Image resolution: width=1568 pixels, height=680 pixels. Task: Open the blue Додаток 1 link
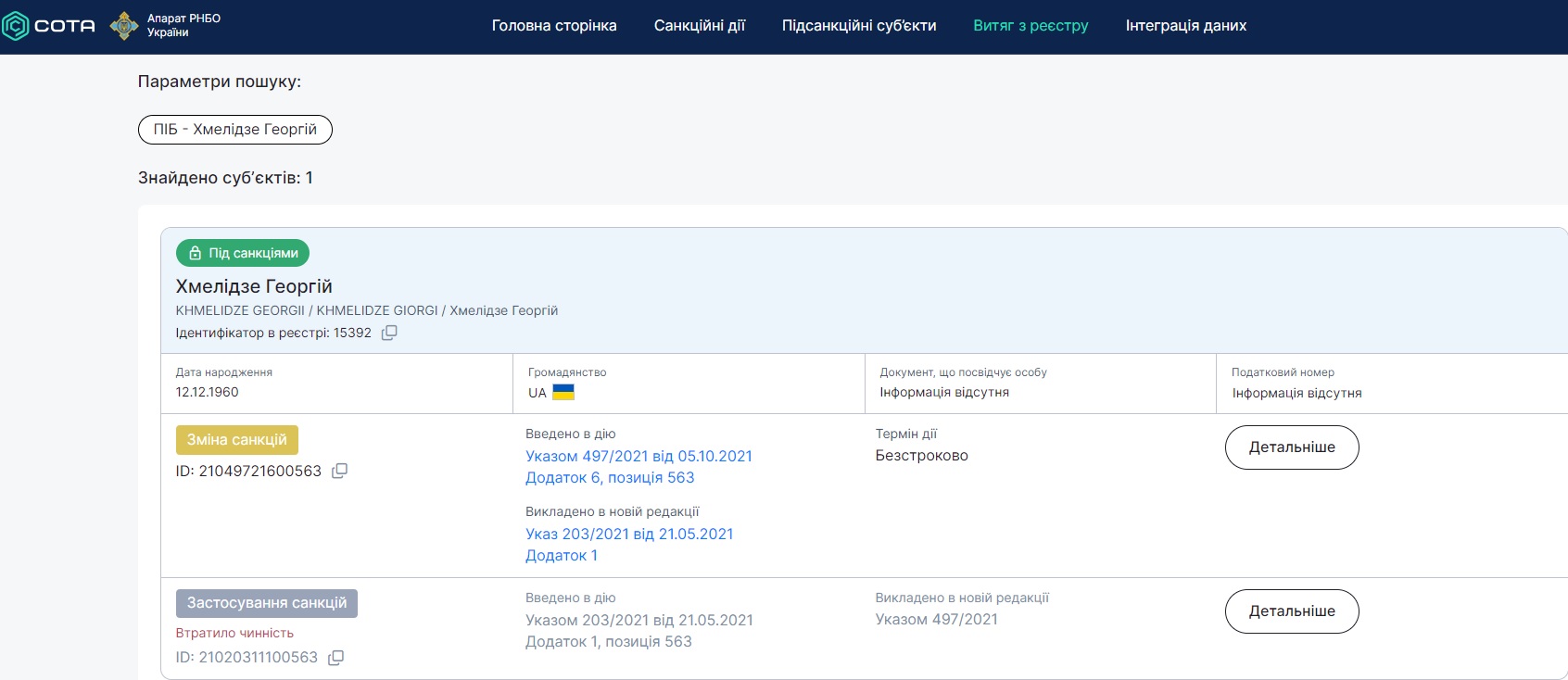pyautogui.click(x=562, y=556)
